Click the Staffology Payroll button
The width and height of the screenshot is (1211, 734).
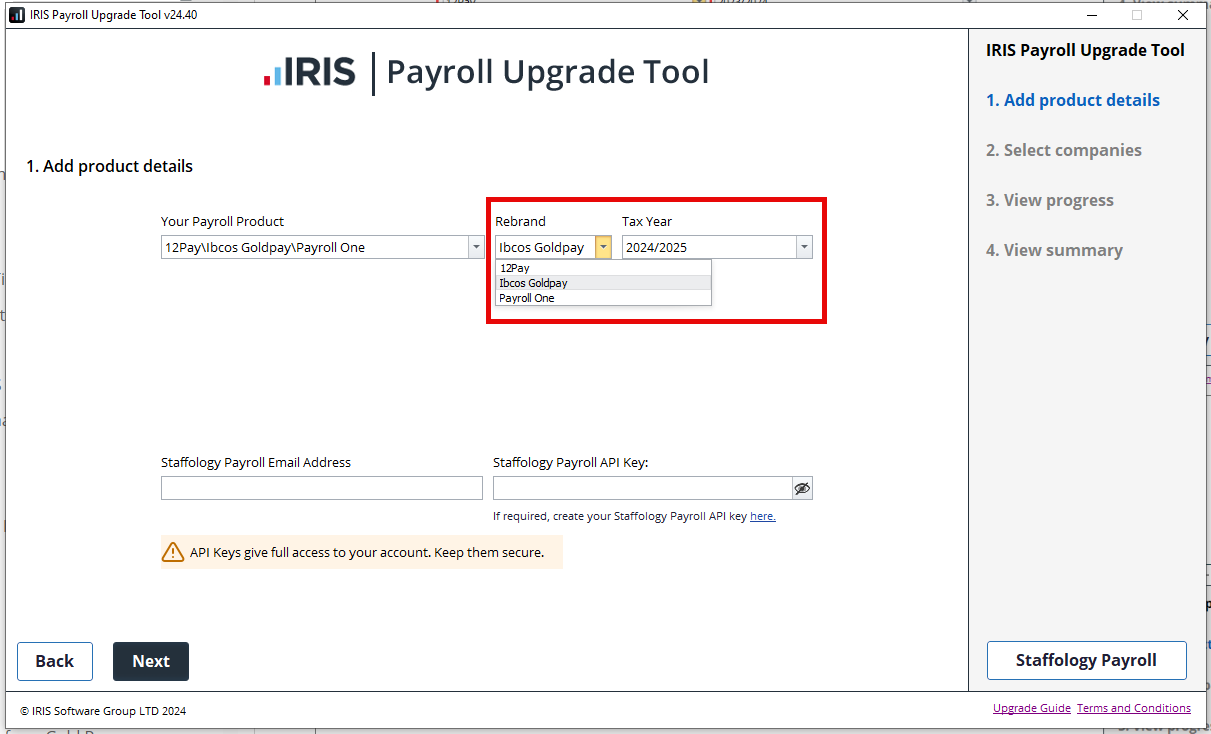click(1087, 660)
